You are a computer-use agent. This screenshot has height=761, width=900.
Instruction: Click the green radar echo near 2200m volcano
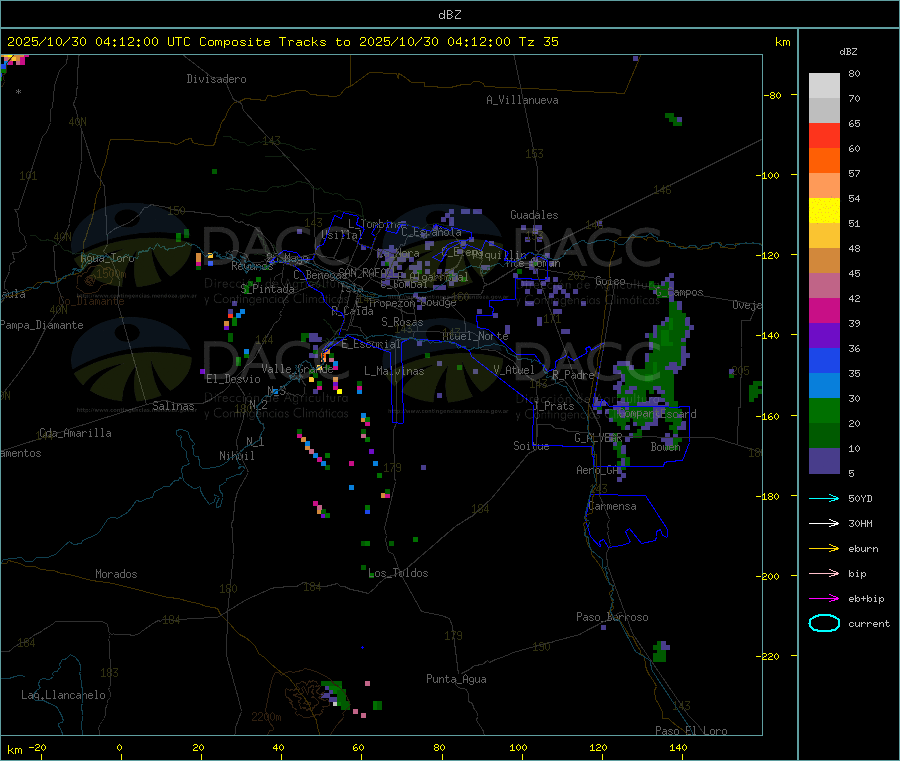coord(335,693)
